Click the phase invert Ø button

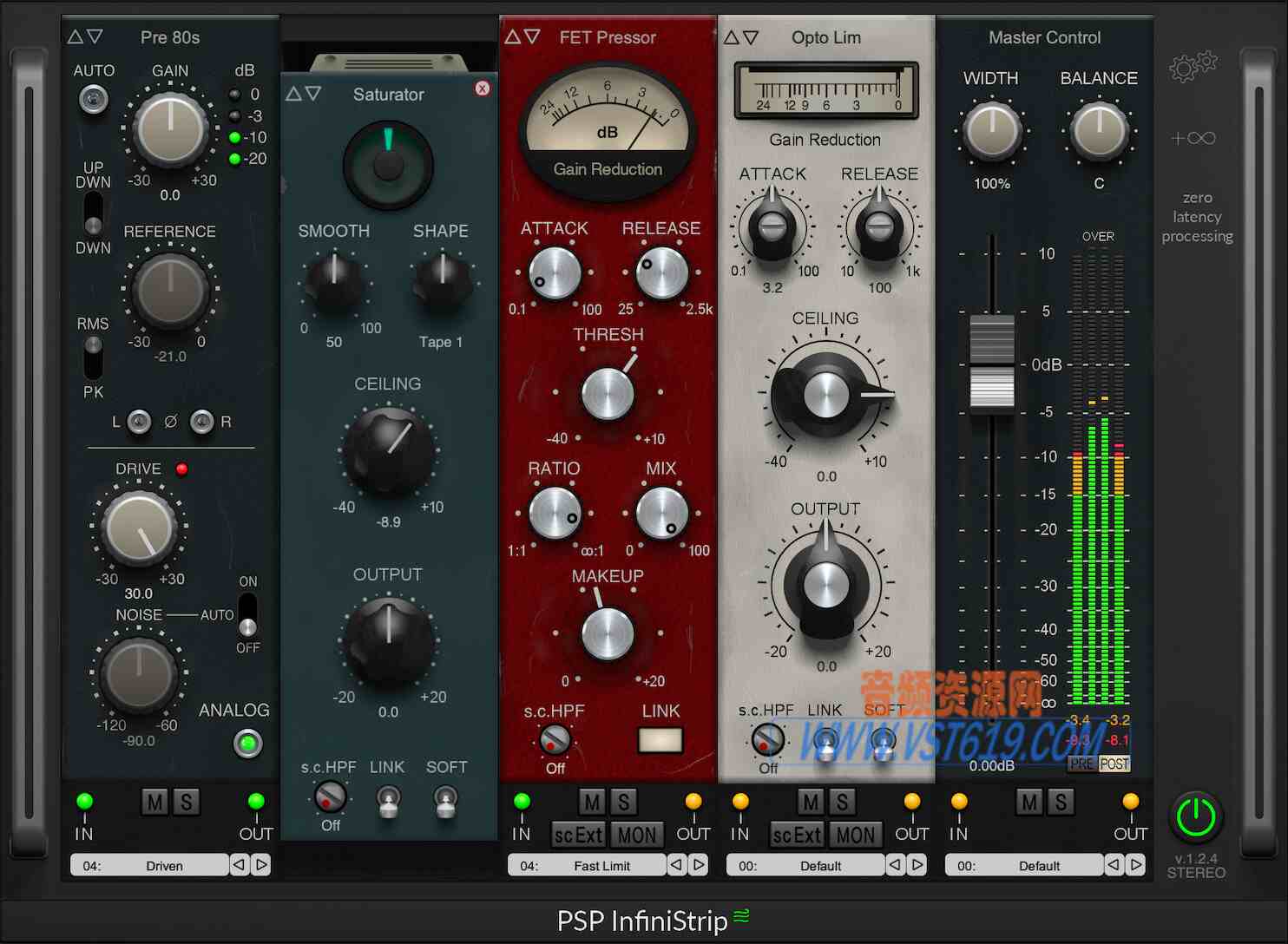click(170, 422)
